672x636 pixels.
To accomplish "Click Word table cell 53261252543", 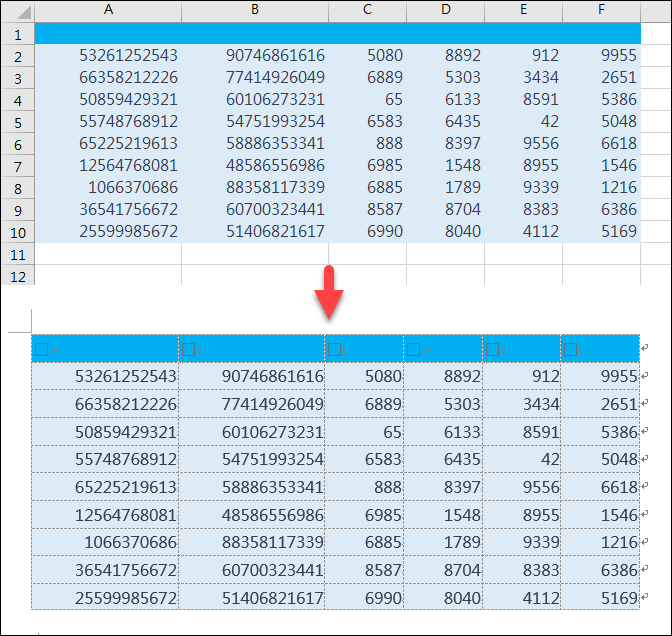I will (x=105, y=376).
